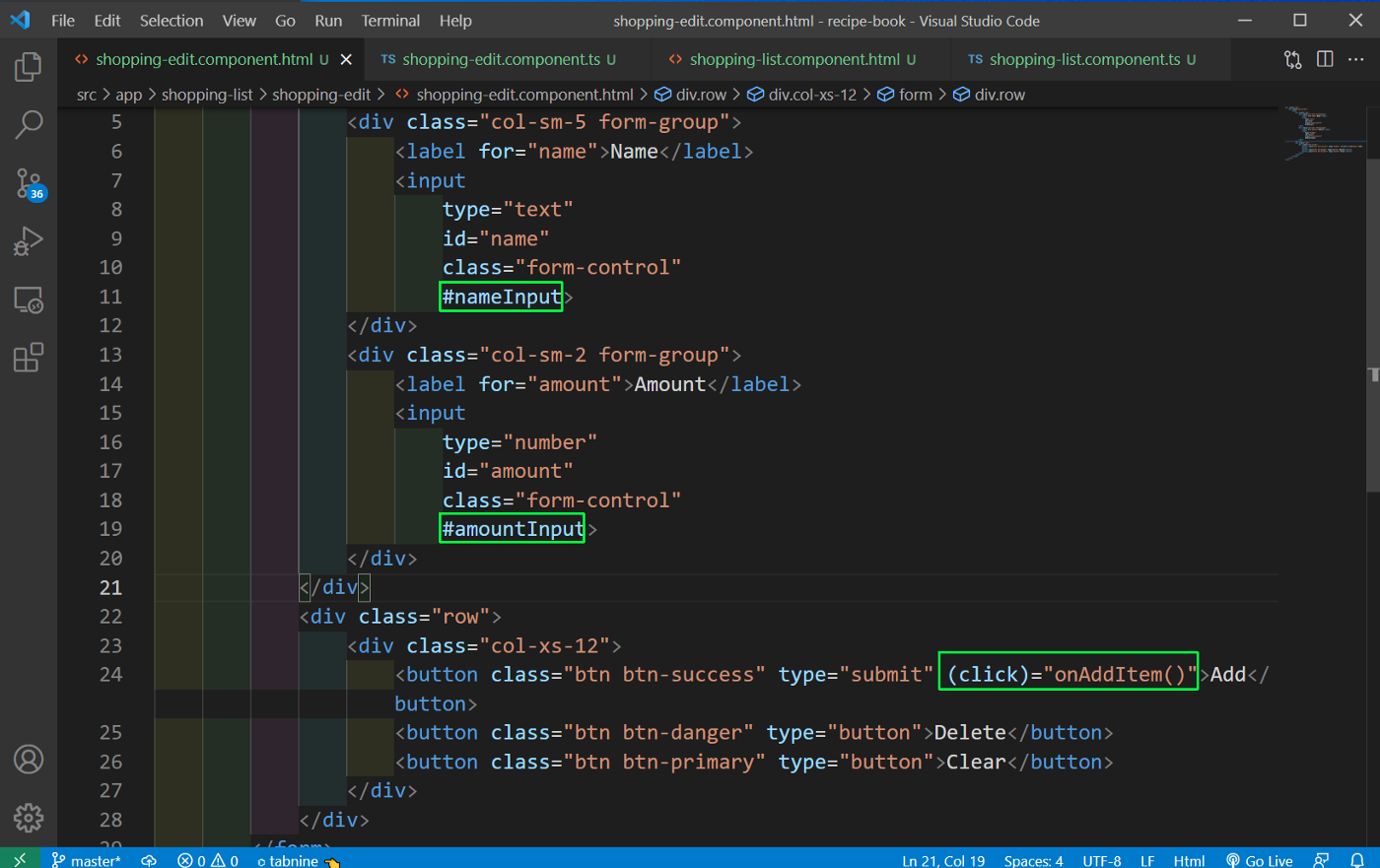The height and width of the screenshot is (868, 1380).
Task: Click the #nameInput text on line 11
Action: [x=501, y=297]
